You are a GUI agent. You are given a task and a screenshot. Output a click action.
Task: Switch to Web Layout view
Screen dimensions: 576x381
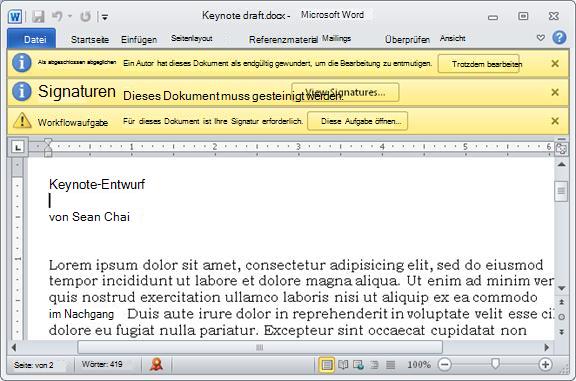[358, 365]
